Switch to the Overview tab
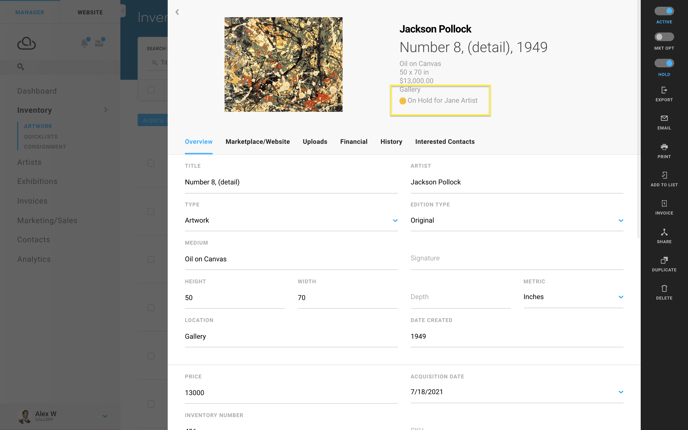The height and width of the screenshot is (430, 688). tap(198, 142)
